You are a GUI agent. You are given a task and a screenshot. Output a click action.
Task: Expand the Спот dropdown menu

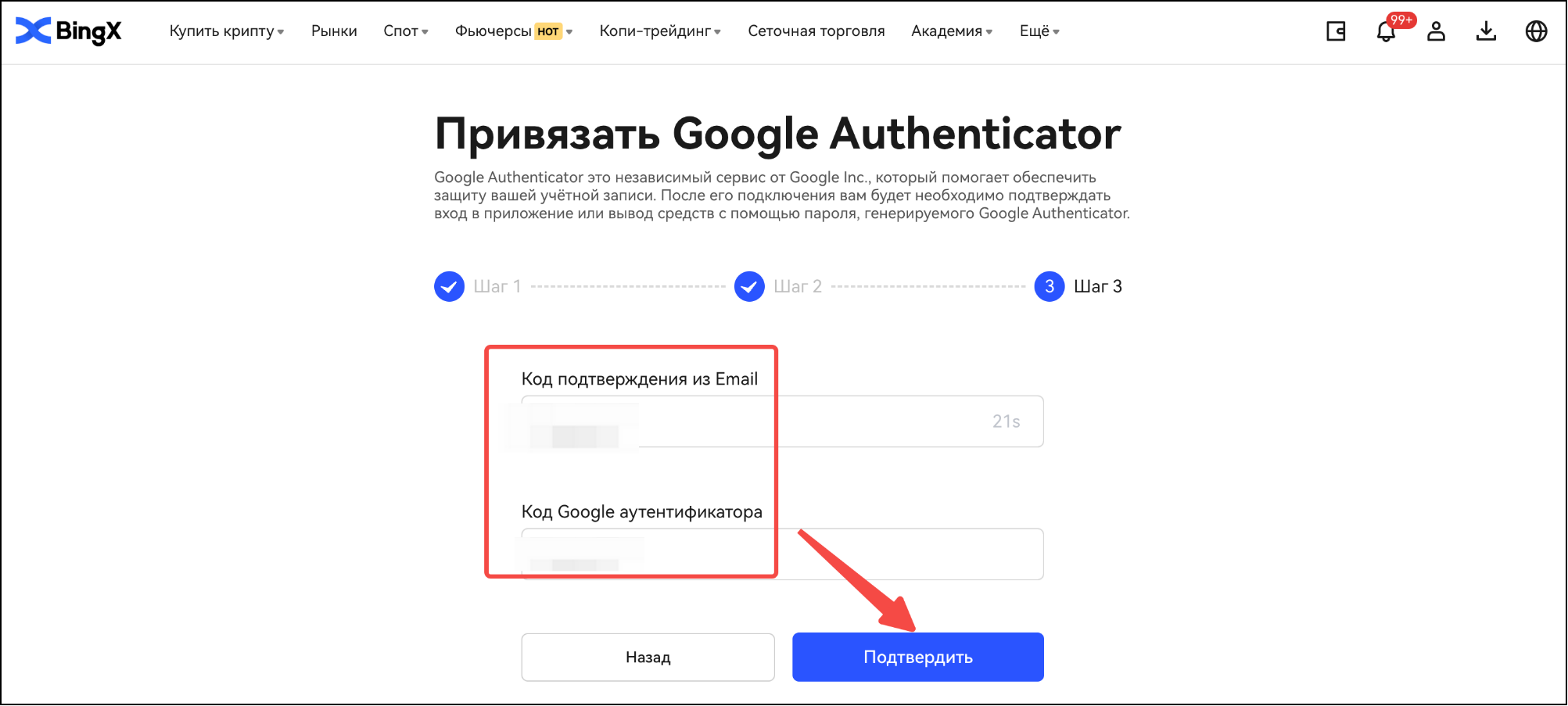[x=406, y=31]
